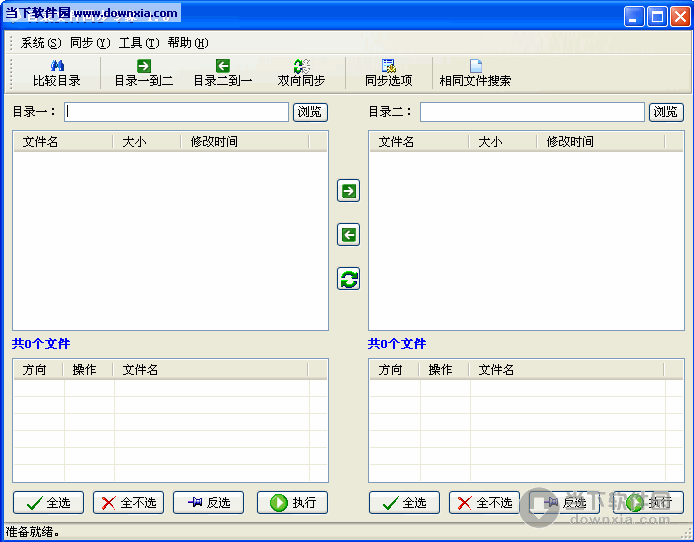Image resolution: width=694 pixels, height=542 pixels.
Task: Start 双向同步 two-way sync from toolbar
Action: 301,73
